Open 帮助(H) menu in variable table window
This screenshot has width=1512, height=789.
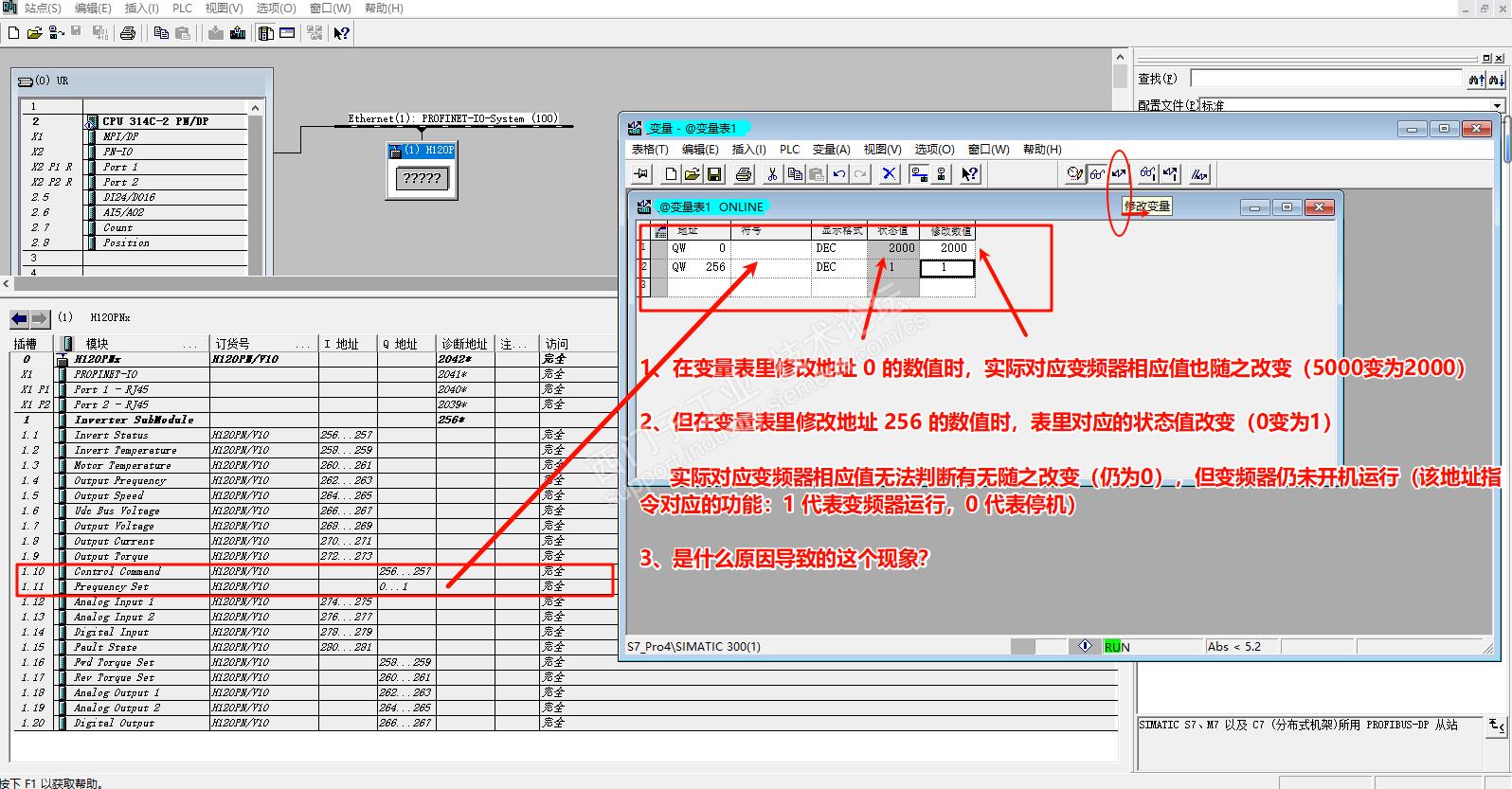click(x=1041, y=150)
